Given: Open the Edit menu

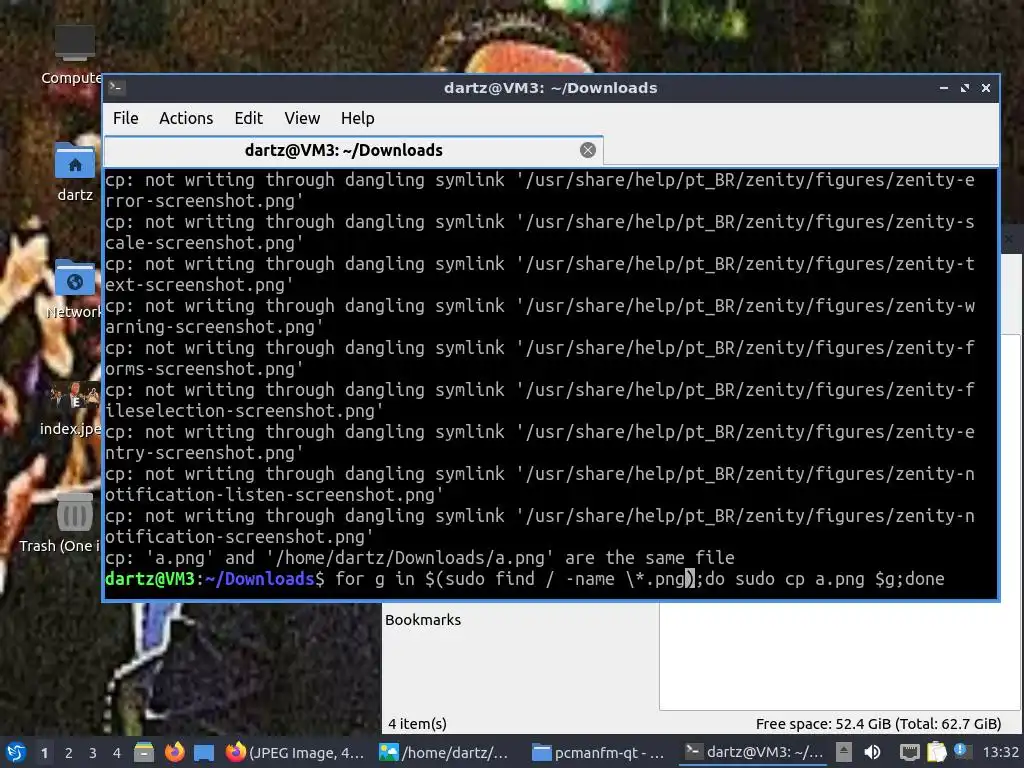Looking at the screenshot, I should point(248,118).
